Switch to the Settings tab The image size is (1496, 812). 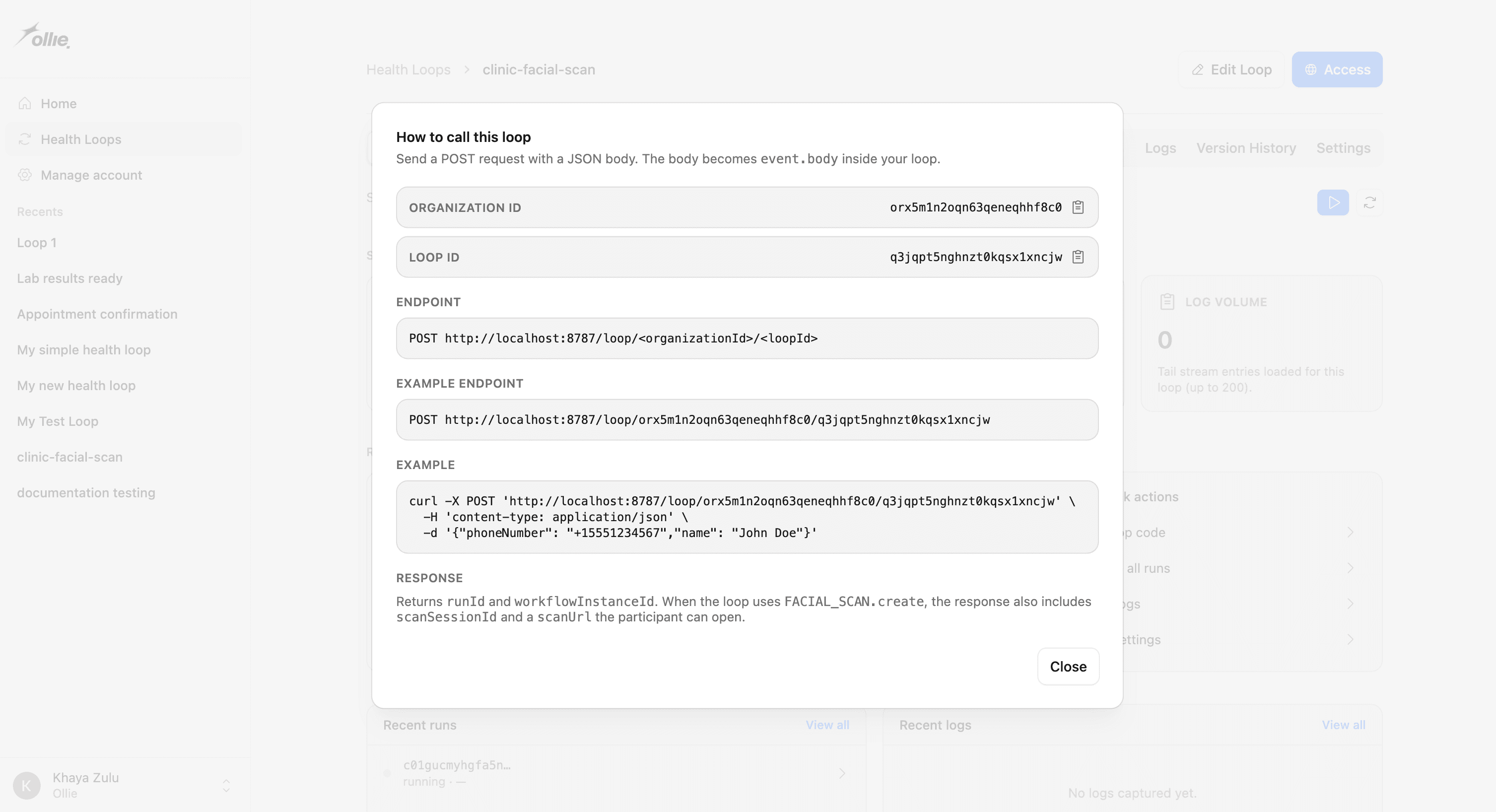pos(1343,148)
